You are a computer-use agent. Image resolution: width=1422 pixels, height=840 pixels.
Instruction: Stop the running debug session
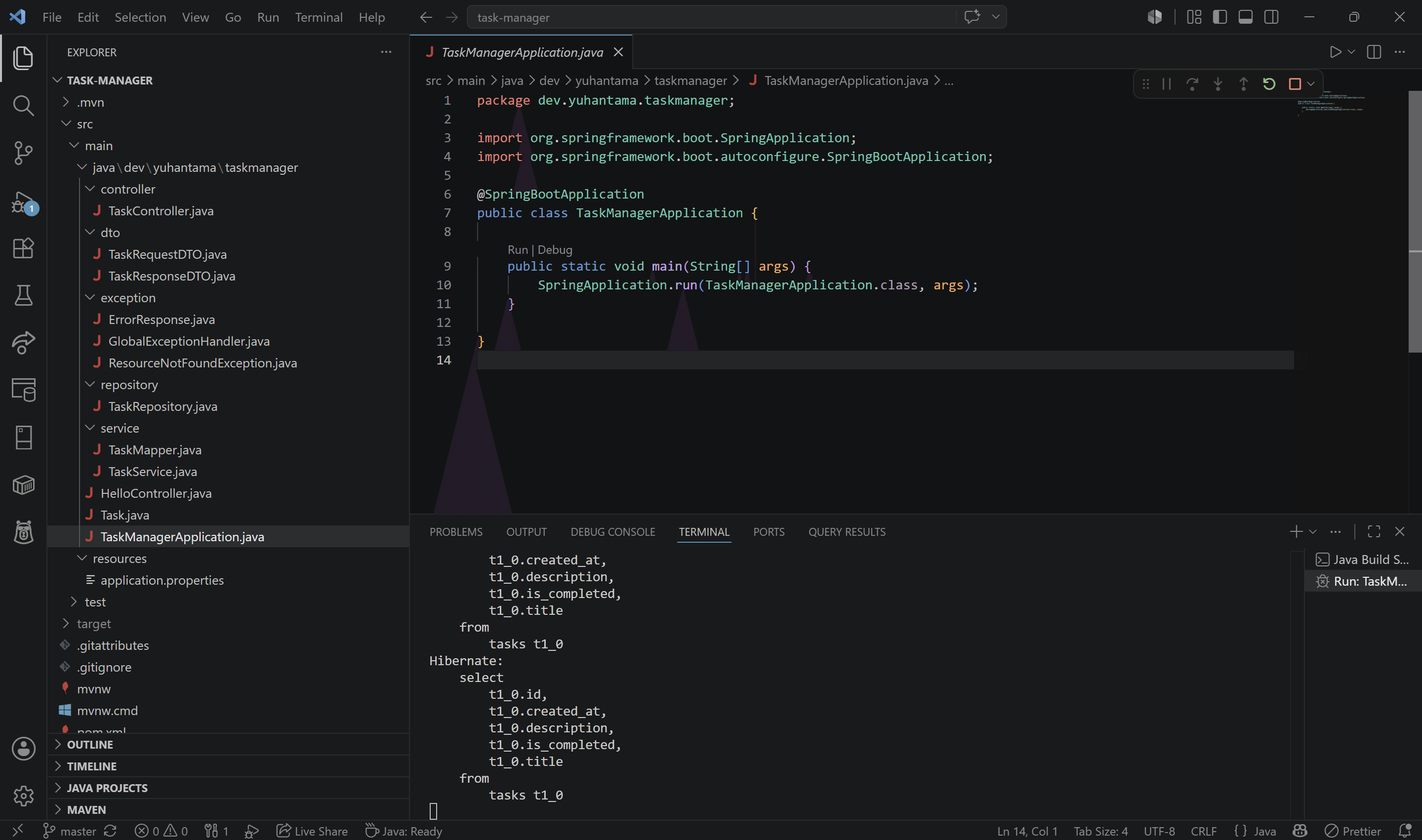tap(1295, 84)
